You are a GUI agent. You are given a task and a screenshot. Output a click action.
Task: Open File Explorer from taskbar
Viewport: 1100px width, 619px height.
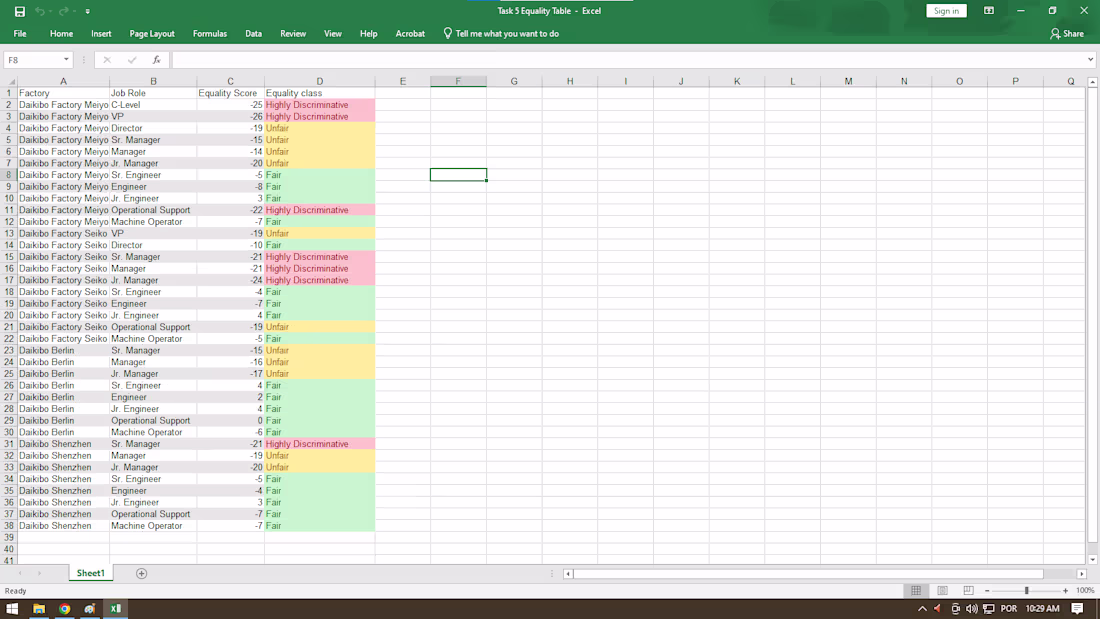coord(39,608)
